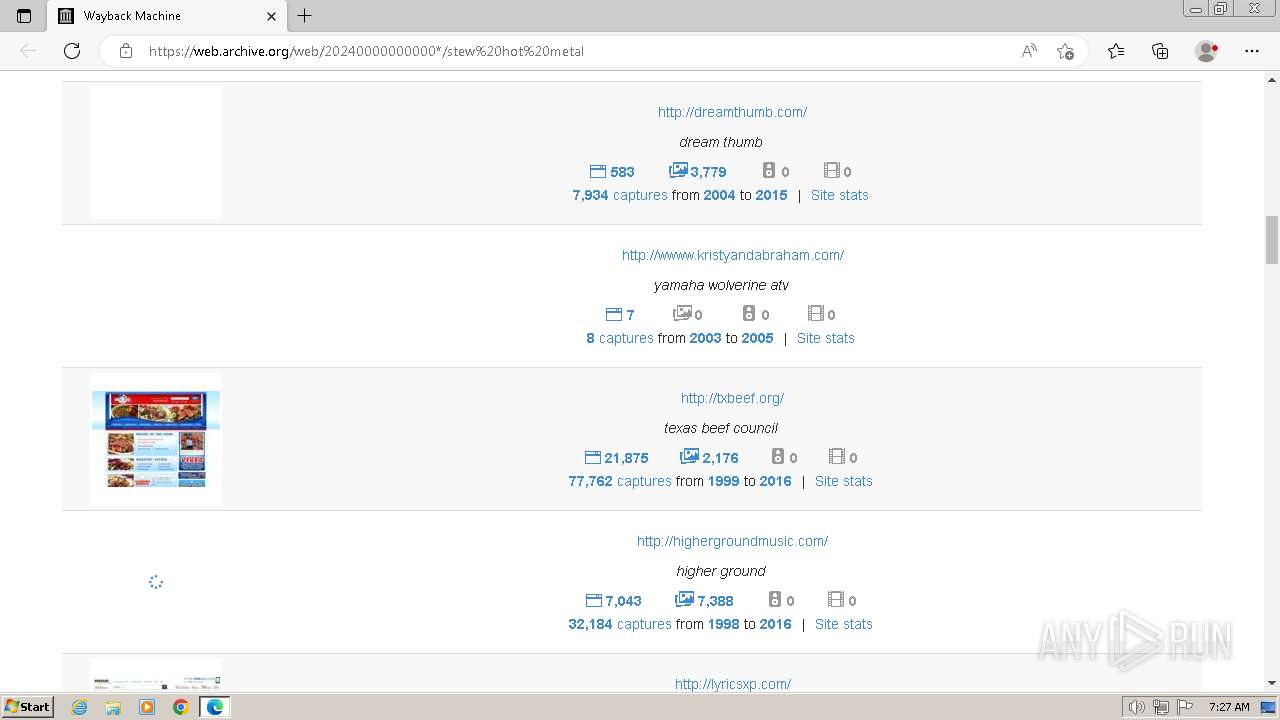Select the Wayback Machine tab
The width and height of the screenshot is (1280, 720).
point(168,16)
